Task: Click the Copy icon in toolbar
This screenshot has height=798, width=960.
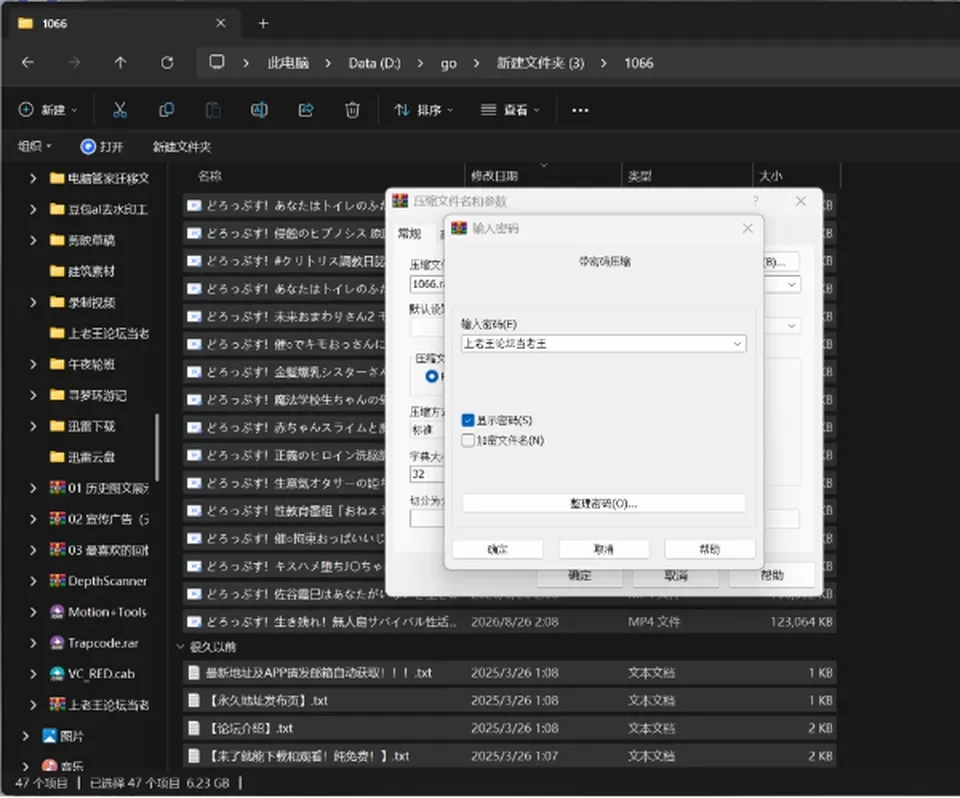Action: click(x=166, y=110)
